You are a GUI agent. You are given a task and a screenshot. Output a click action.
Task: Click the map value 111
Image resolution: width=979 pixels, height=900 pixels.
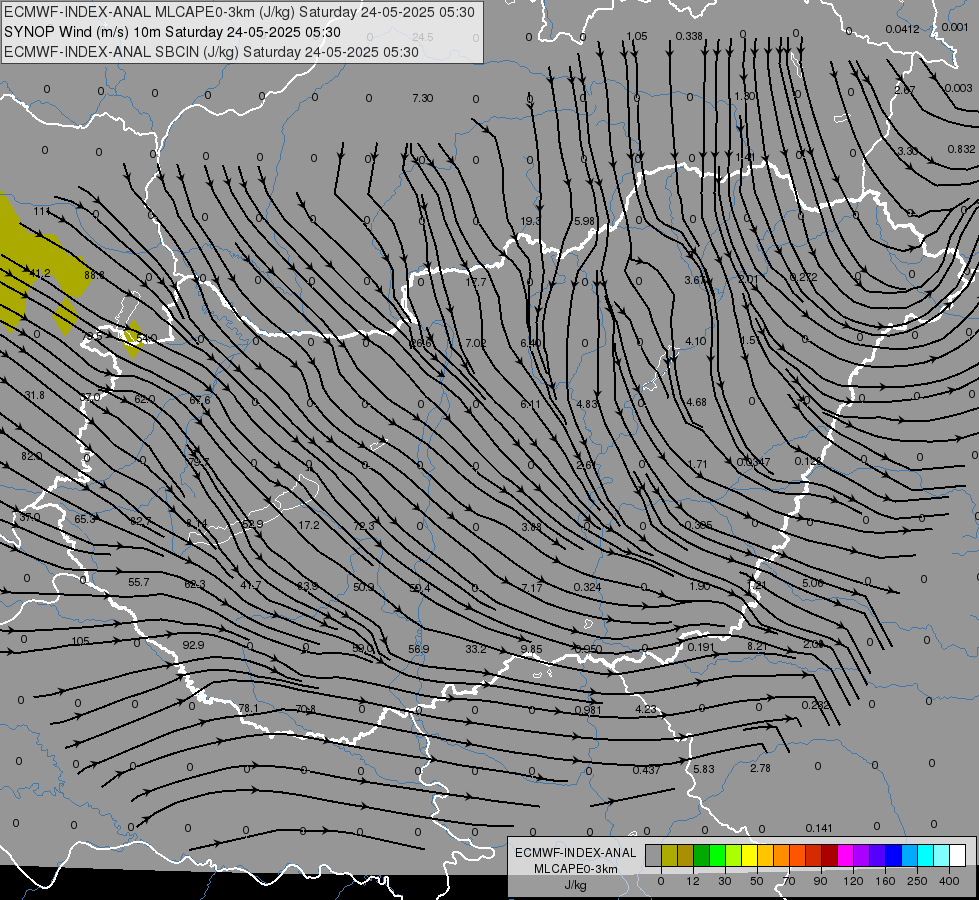coord(42,211)
